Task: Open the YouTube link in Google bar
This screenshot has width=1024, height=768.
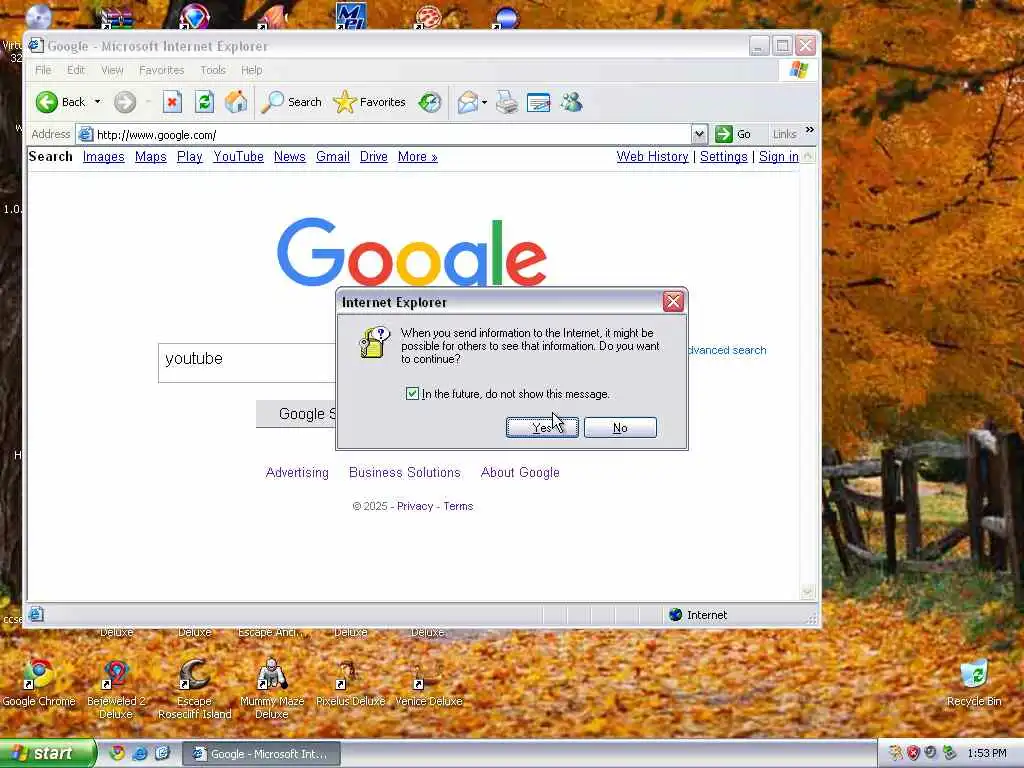Action: (x=238, y=157)
